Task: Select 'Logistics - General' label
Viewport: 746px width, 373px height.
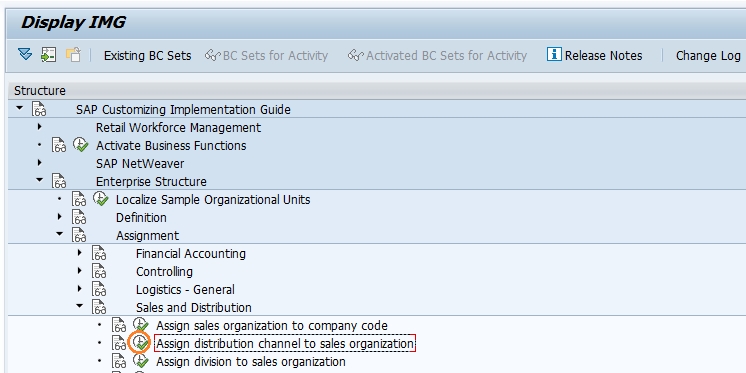Action: (x=185, y=290)
